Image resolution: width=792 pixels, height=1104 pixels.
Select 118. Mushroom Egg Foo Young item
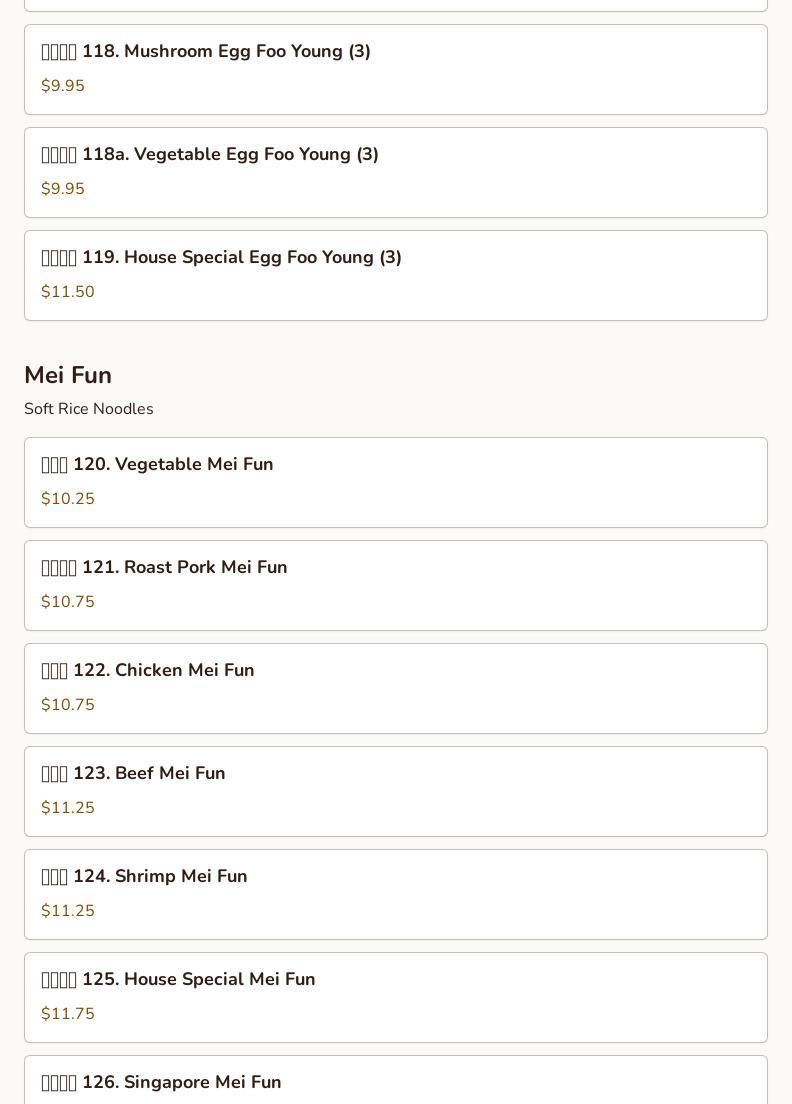pos(396,70)
